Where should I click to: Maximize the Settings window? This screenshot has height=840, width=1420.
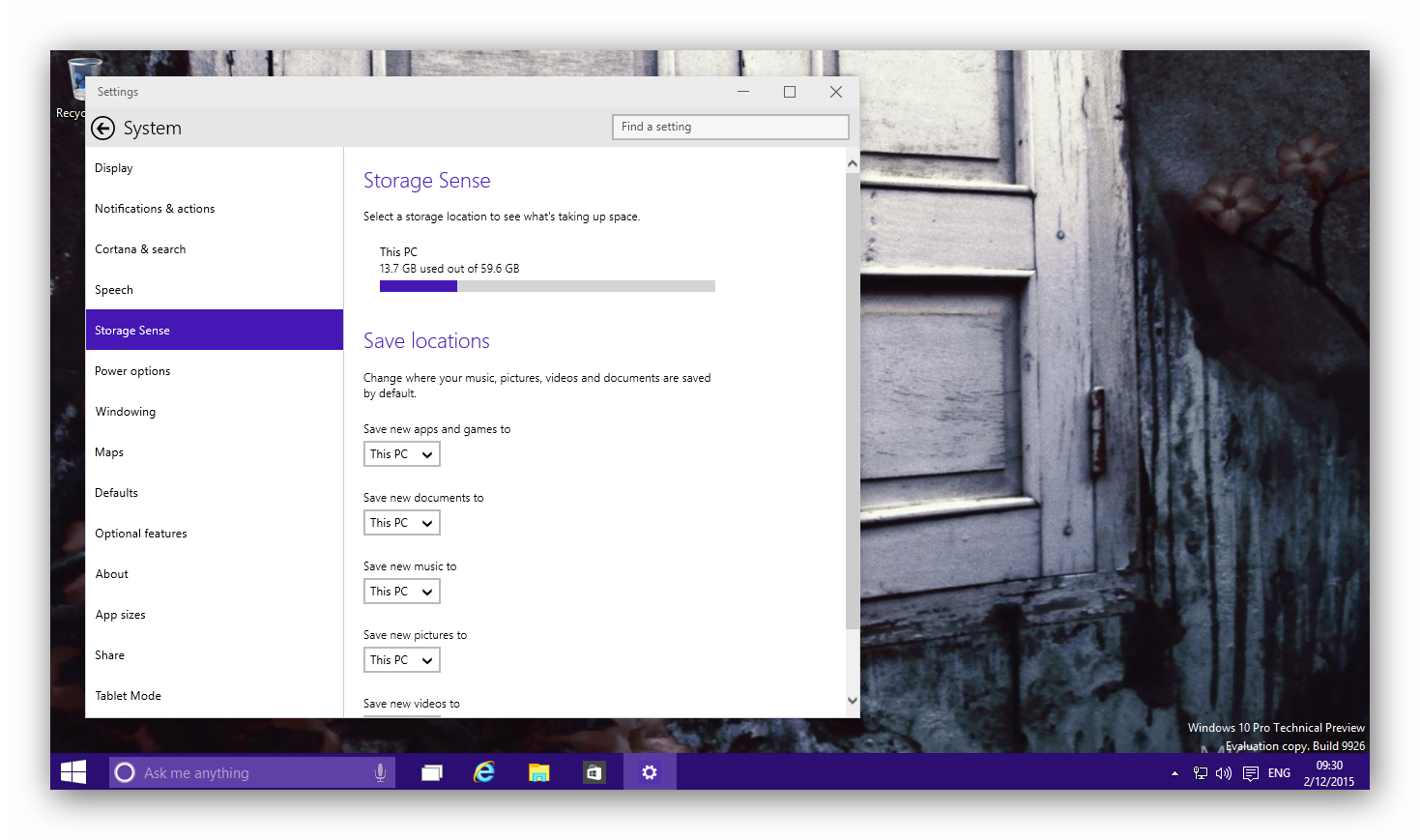pyautogui.click(x=790, y=92)
